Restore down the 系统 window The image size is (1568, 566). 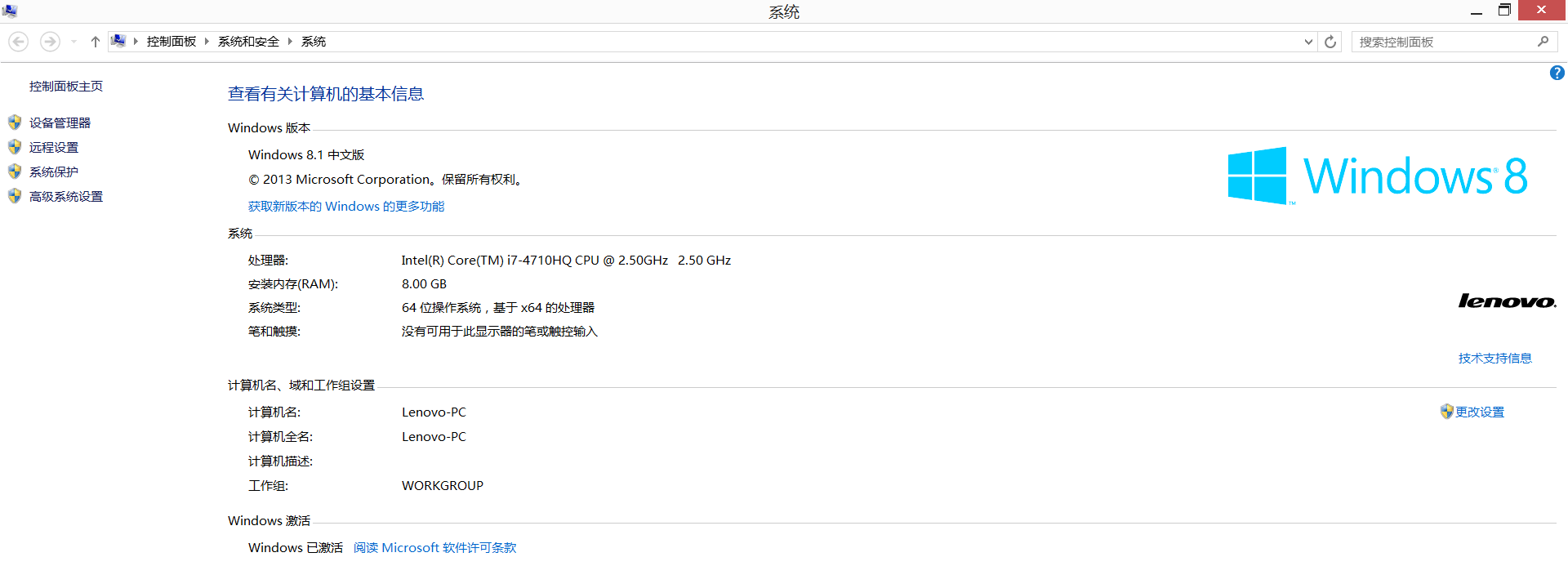[x=1504, y=11]
